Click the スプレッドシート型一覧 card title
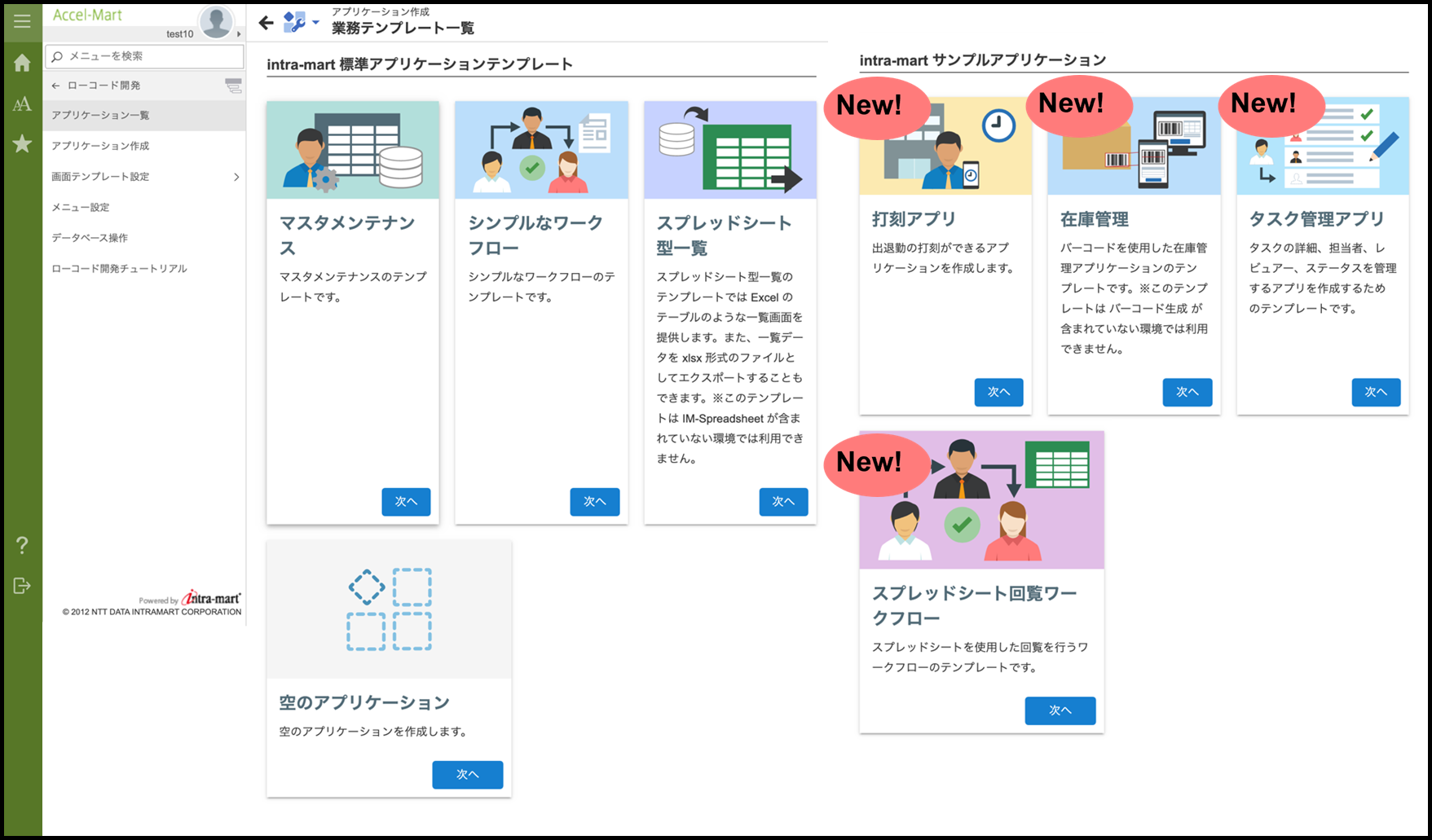Screen dimensions: 1432x840 pyautogui.click(x=725, y=235)
